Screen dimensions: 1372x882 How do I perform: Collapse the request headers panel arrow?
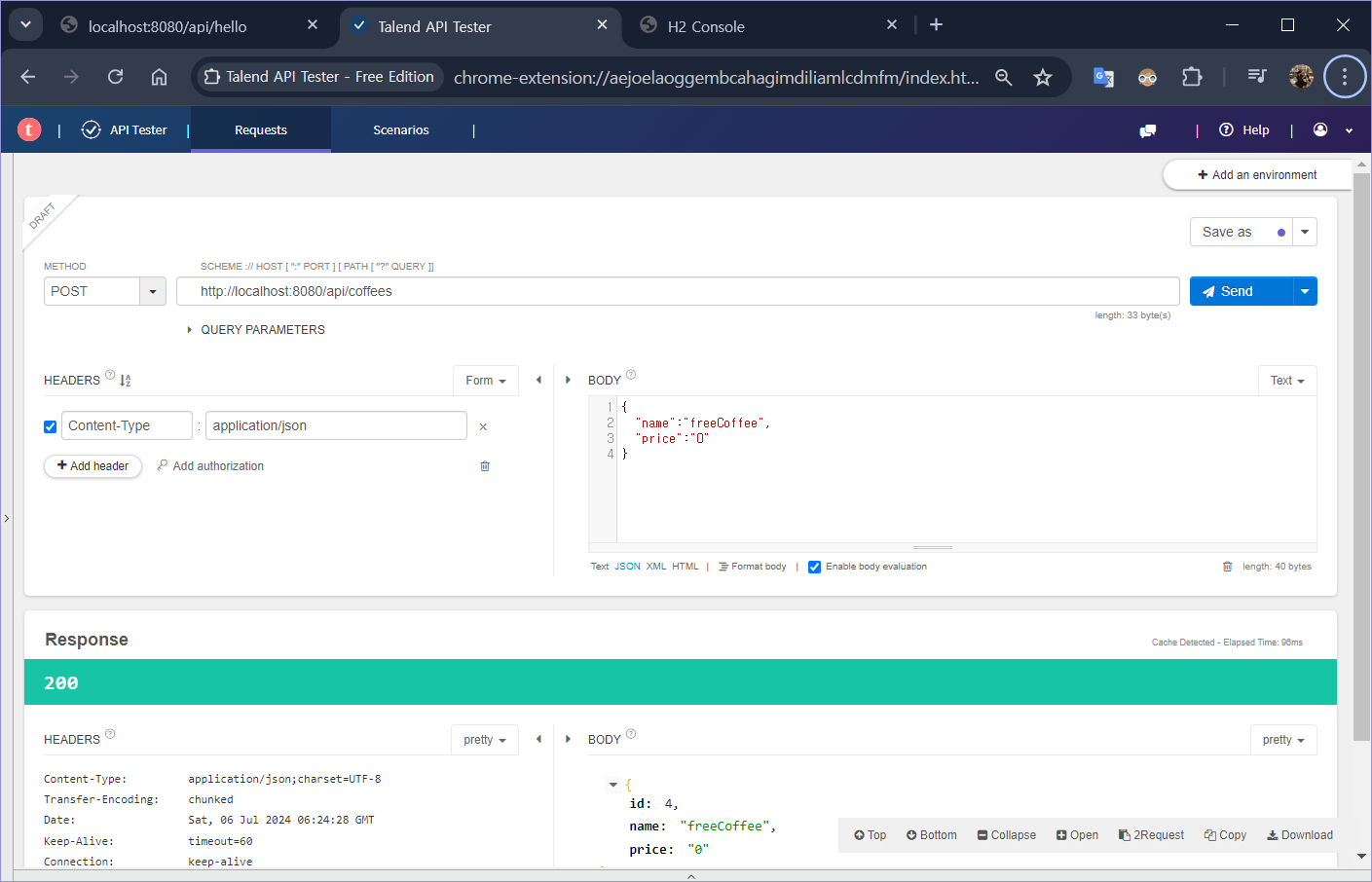(538, 380)
